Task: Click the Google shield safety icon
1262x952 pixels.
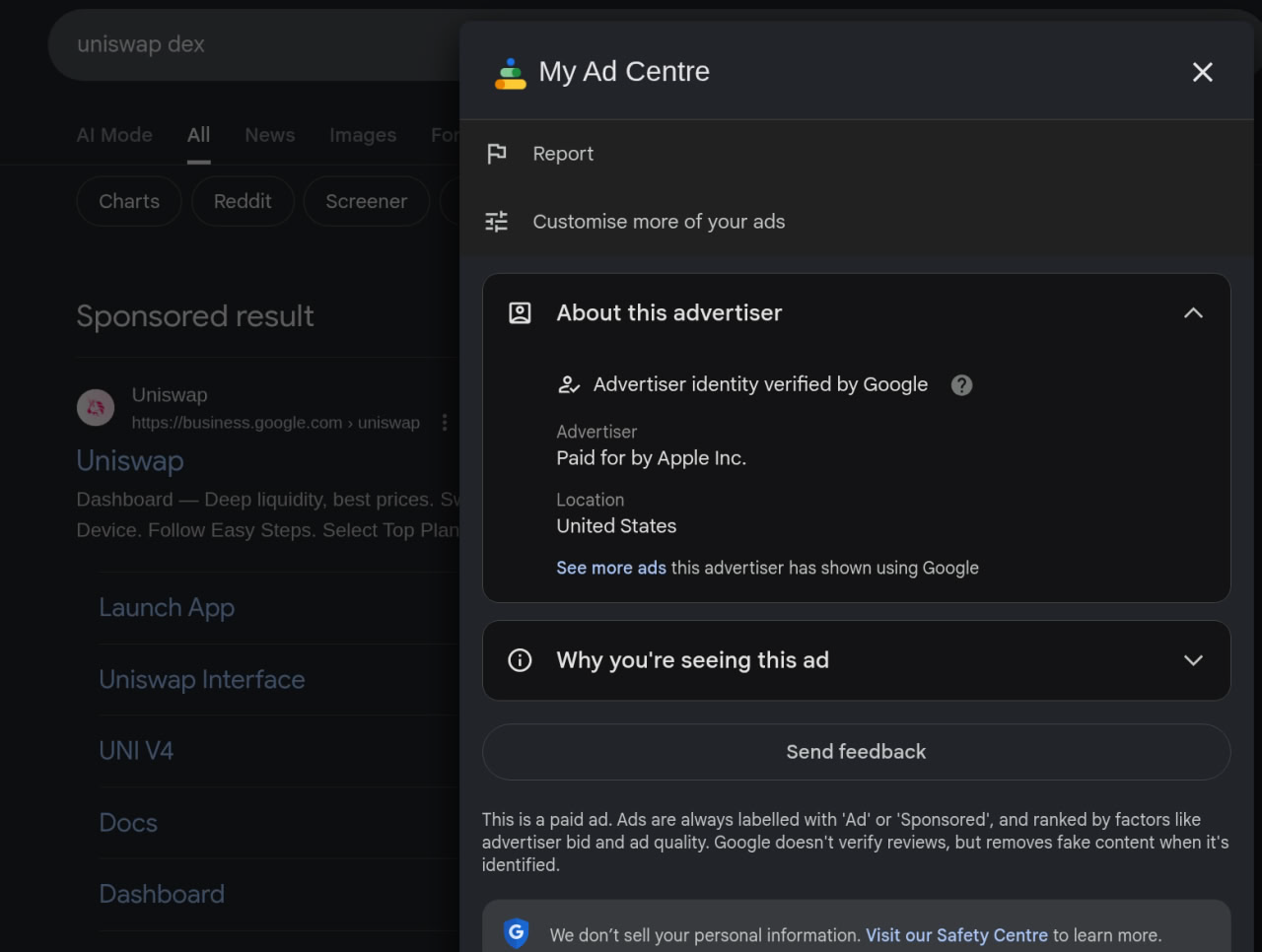Action: coord(516,933)
